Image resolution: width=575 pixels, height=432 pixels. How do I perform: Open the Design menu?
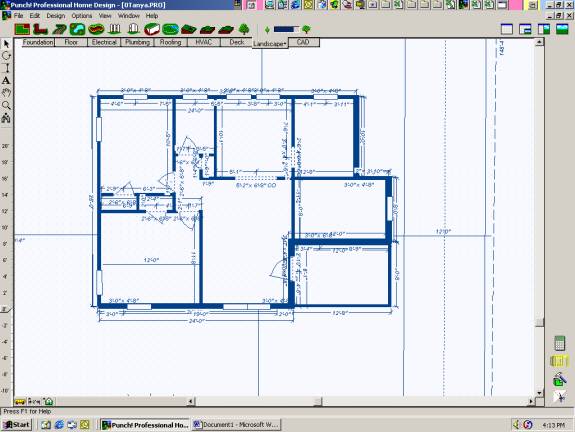pos(55,16)
